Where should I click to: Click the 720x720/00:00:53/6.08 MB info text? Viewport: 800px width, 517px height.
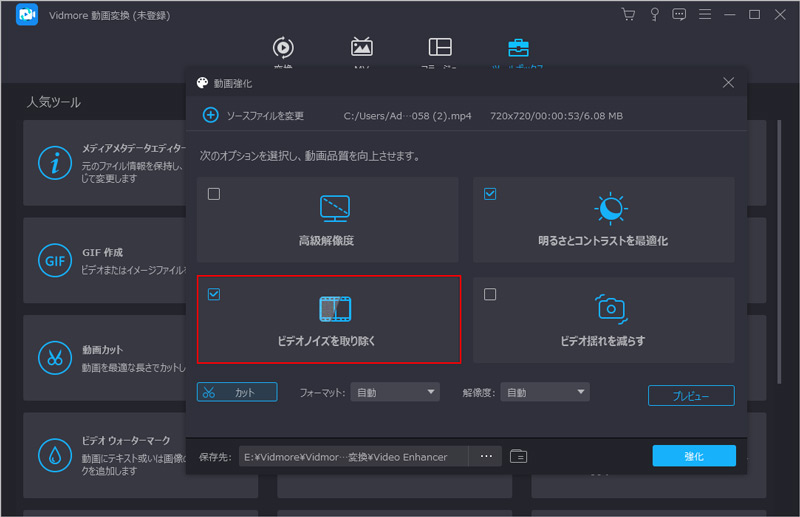[557, 116]
